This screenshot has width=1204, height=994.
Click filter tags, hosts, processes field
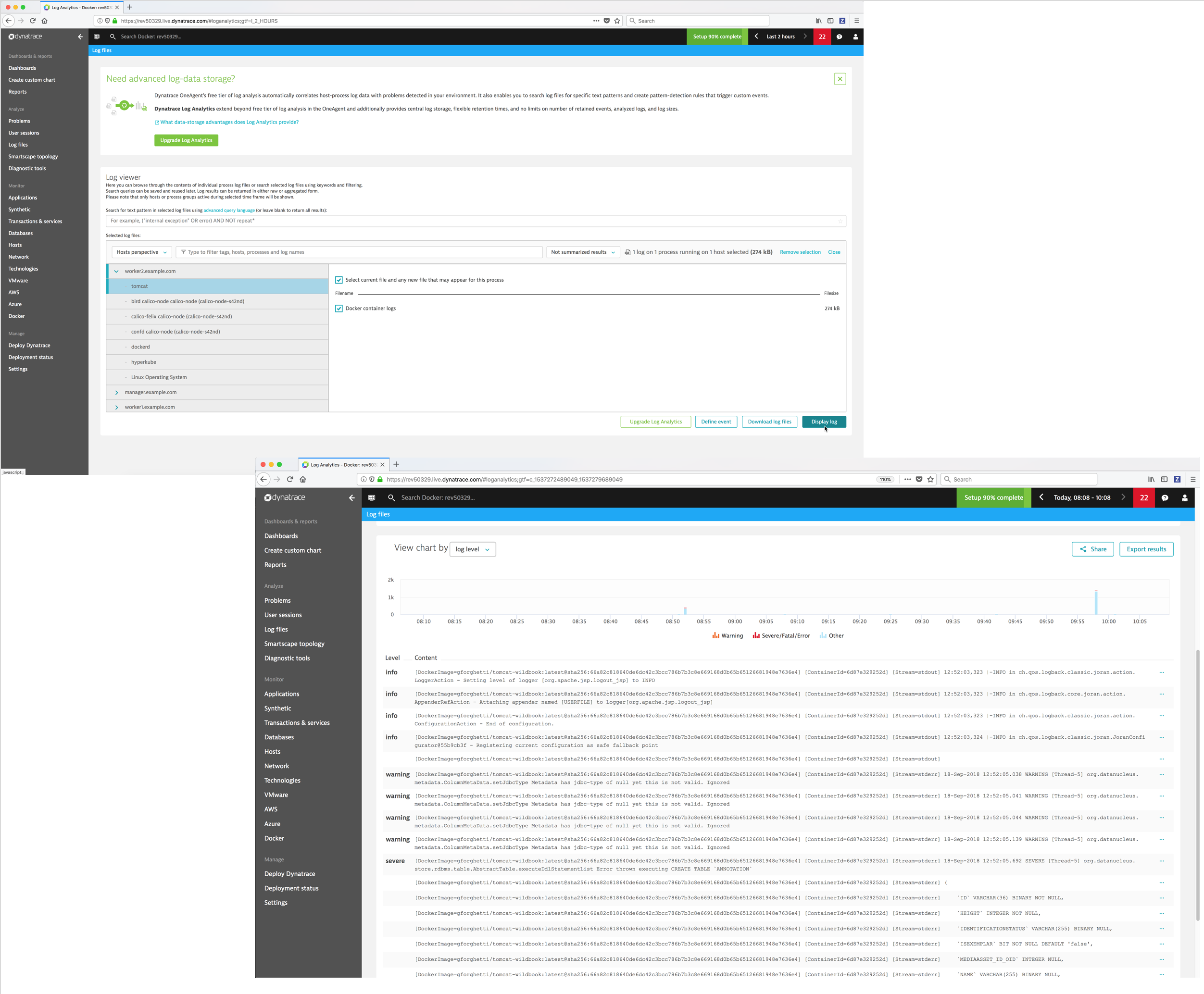[x=359, y=252]
